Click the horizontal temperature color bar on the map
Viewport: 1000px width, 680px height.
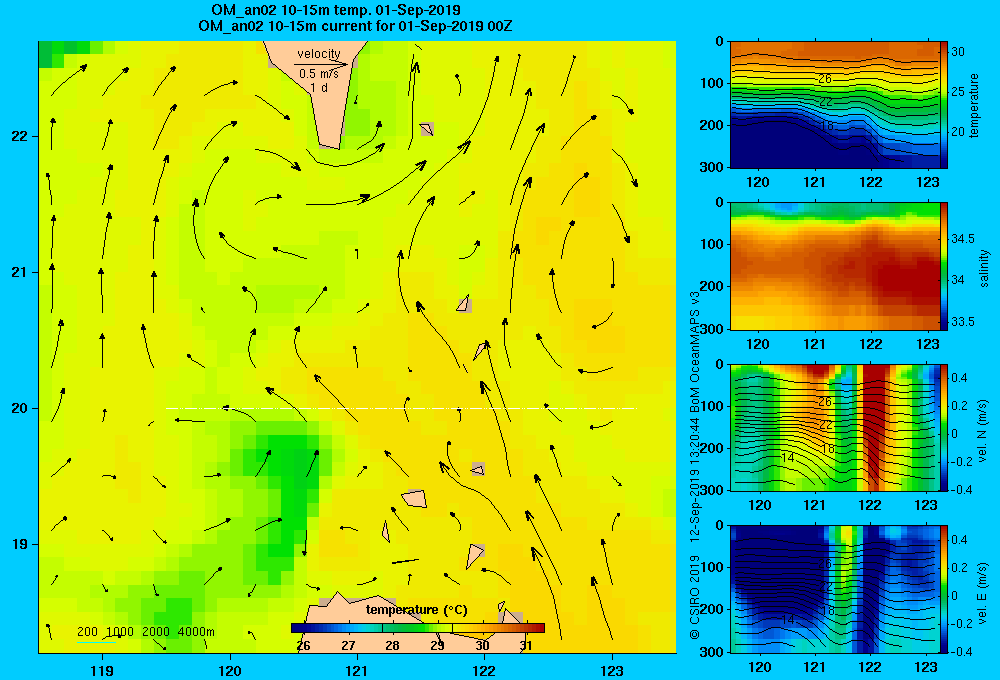pyautogui.click(x=418, y=628)
